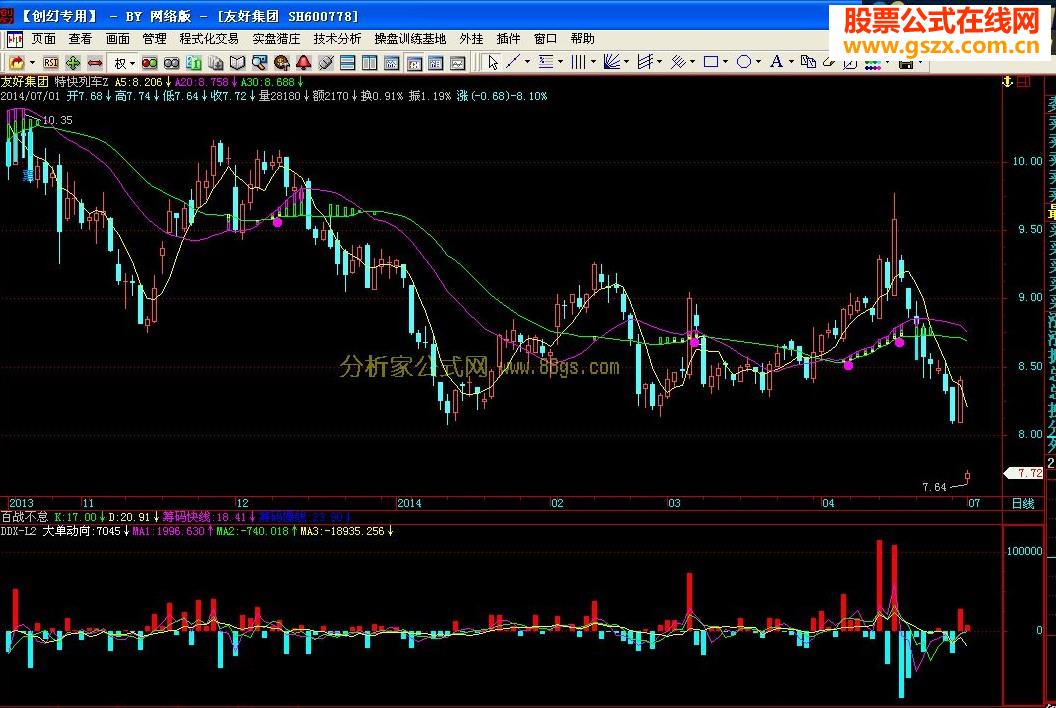The image size is (1056, 708).
Task: Click the open book toolbar icon
Action: pyautogui.click(x=237, y=63)
